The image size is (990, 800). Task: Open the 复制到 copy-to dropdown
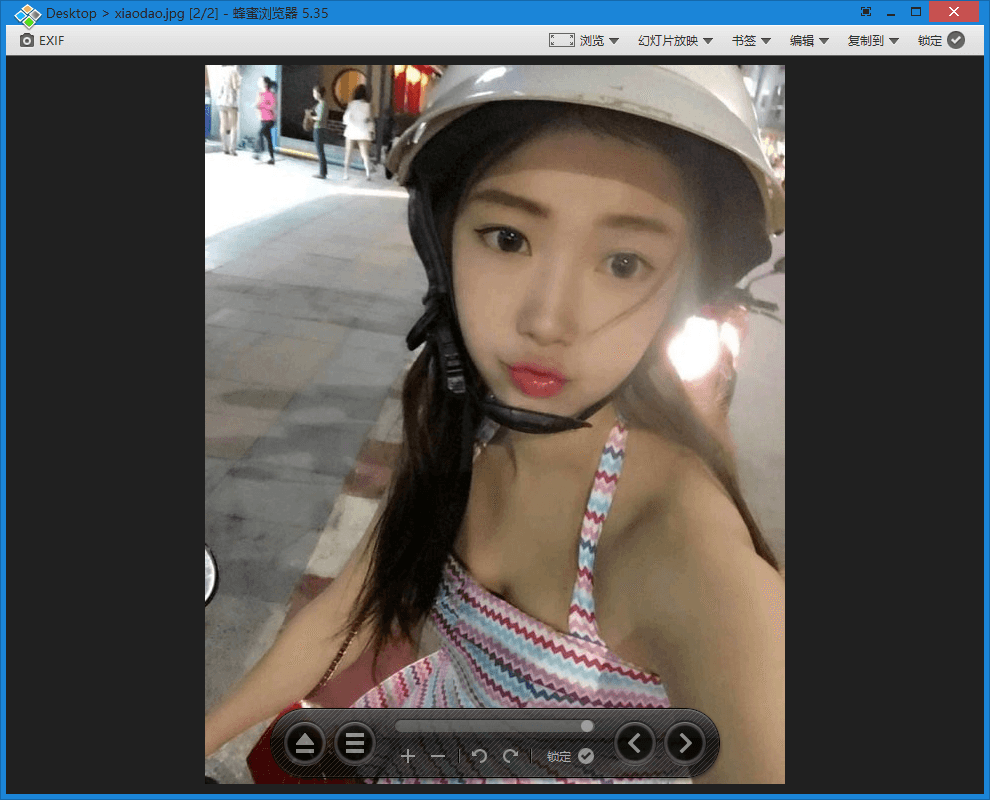click(x=868, y=40)
